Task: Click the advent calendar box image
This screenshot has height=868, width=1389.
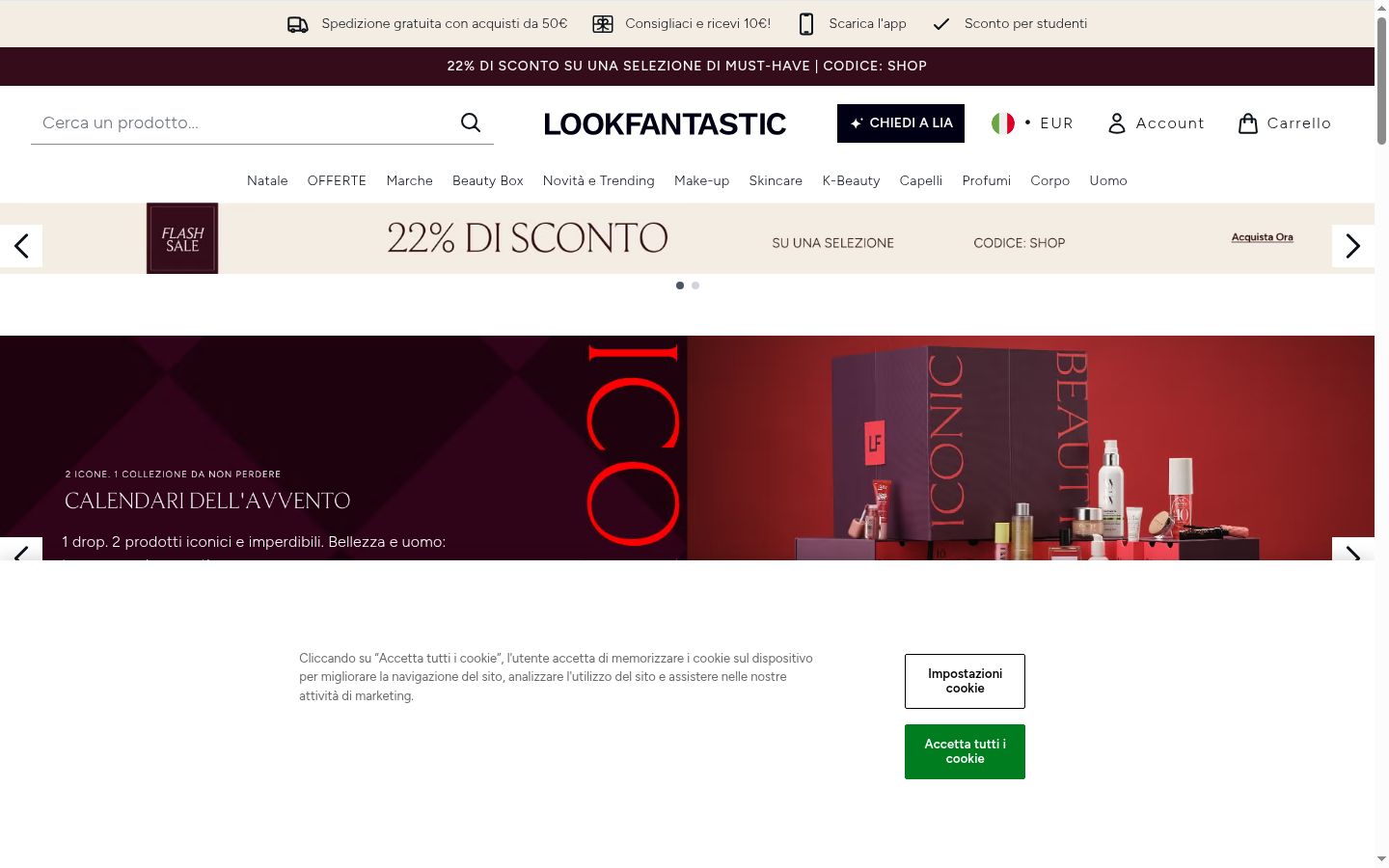Action: tap(1030, 448)
